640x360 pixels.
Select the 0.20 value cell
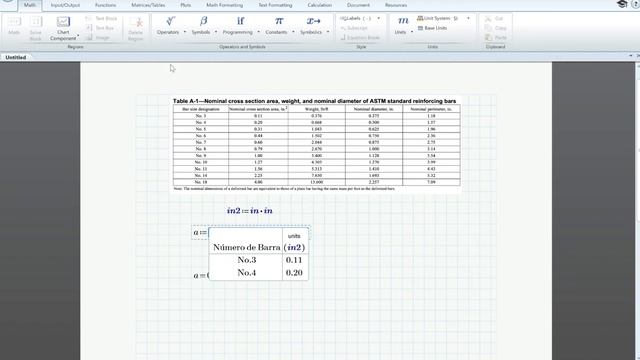pos(294,273)
